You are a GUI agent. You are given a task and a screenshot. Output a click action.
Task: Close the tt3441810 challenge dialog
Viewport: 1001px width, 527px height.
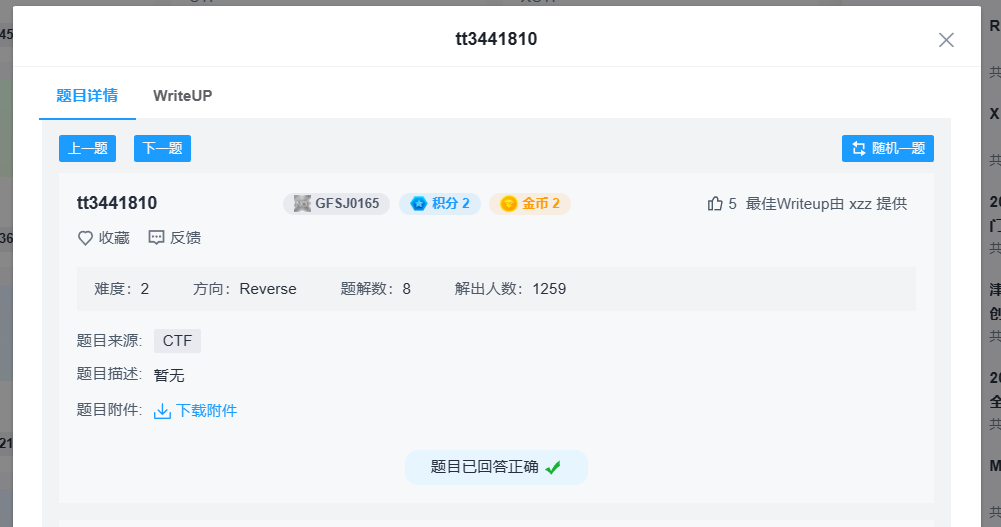946,40
